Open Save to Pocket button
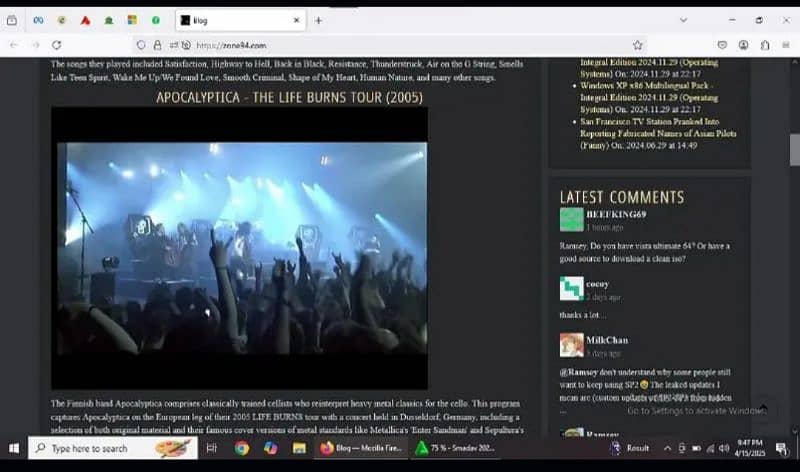The height and width of the screenshot is (472, 800). [722, 45]
